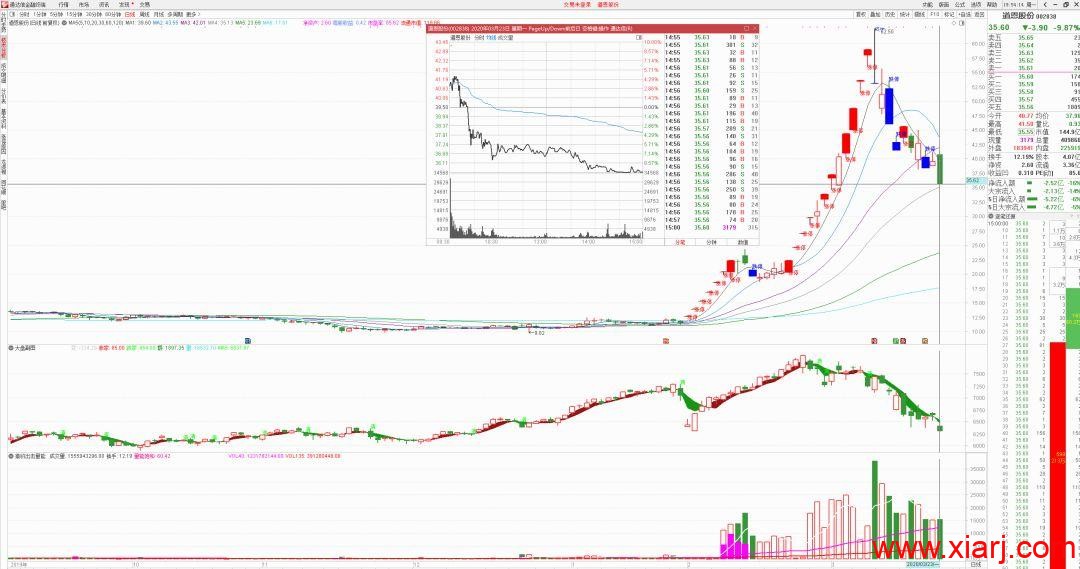
Task: Open MA indicator settings gear icon
Action: (x=64, y=23)
